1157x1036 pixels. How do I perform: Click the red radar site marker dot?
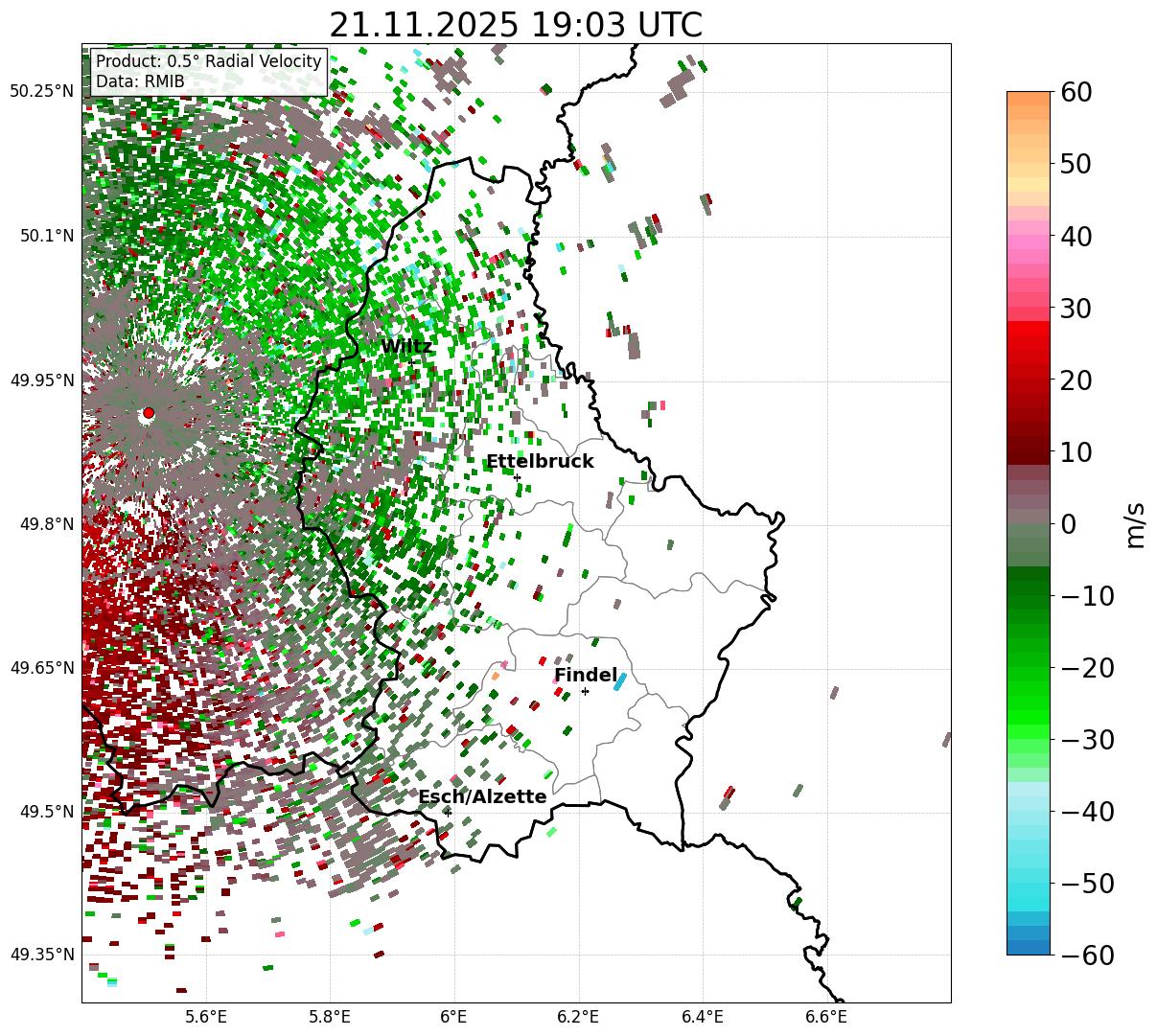click(x=148, y=413)
